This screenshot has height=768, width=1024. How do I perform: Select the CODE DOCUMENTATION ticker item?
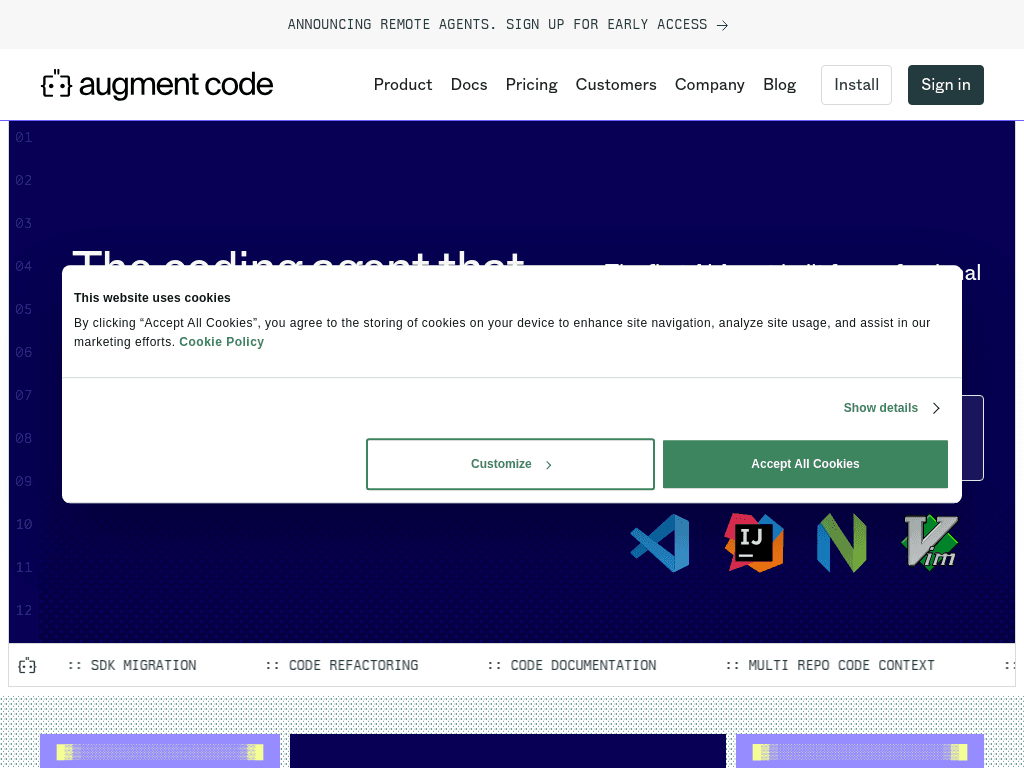point(571,665)
